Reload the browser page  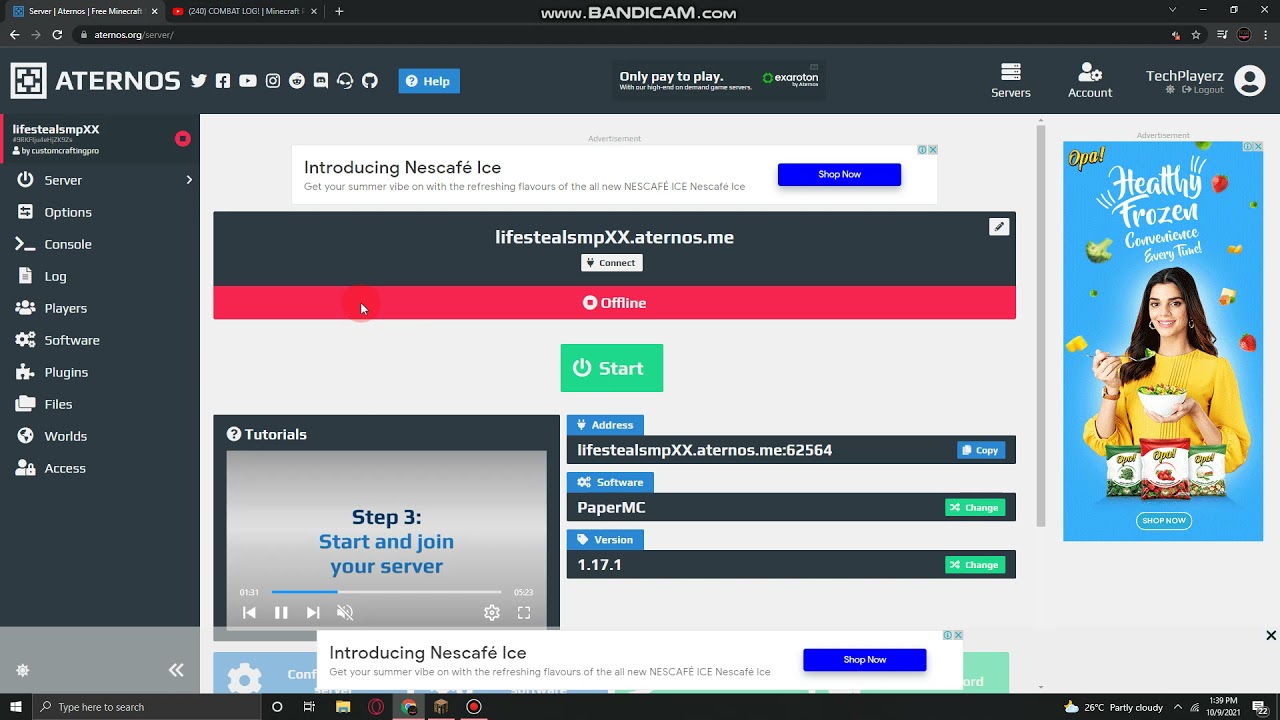pos(57,34)
